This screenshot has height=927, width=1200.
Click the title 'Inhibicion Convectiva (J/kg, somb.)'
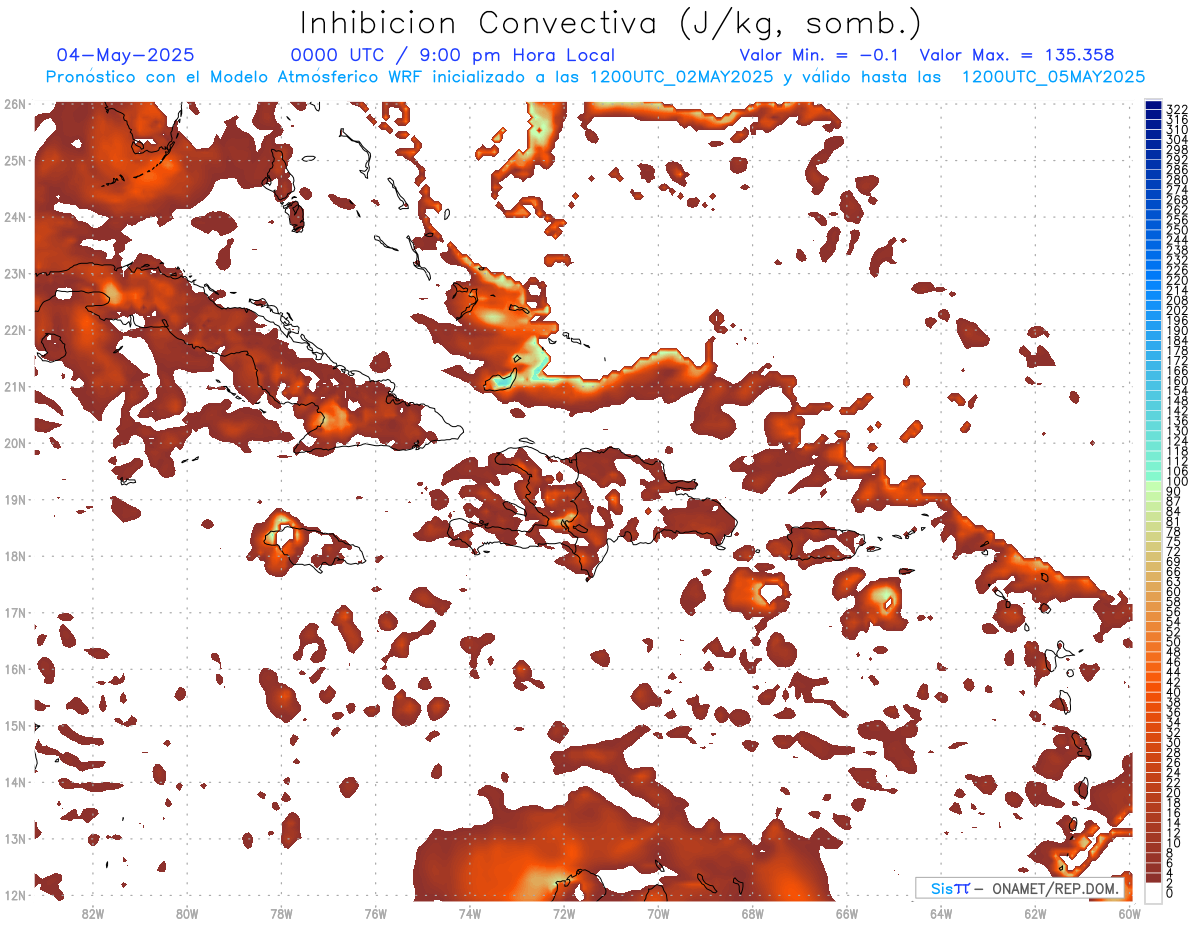pyautogui.click(x=610, y=24)
